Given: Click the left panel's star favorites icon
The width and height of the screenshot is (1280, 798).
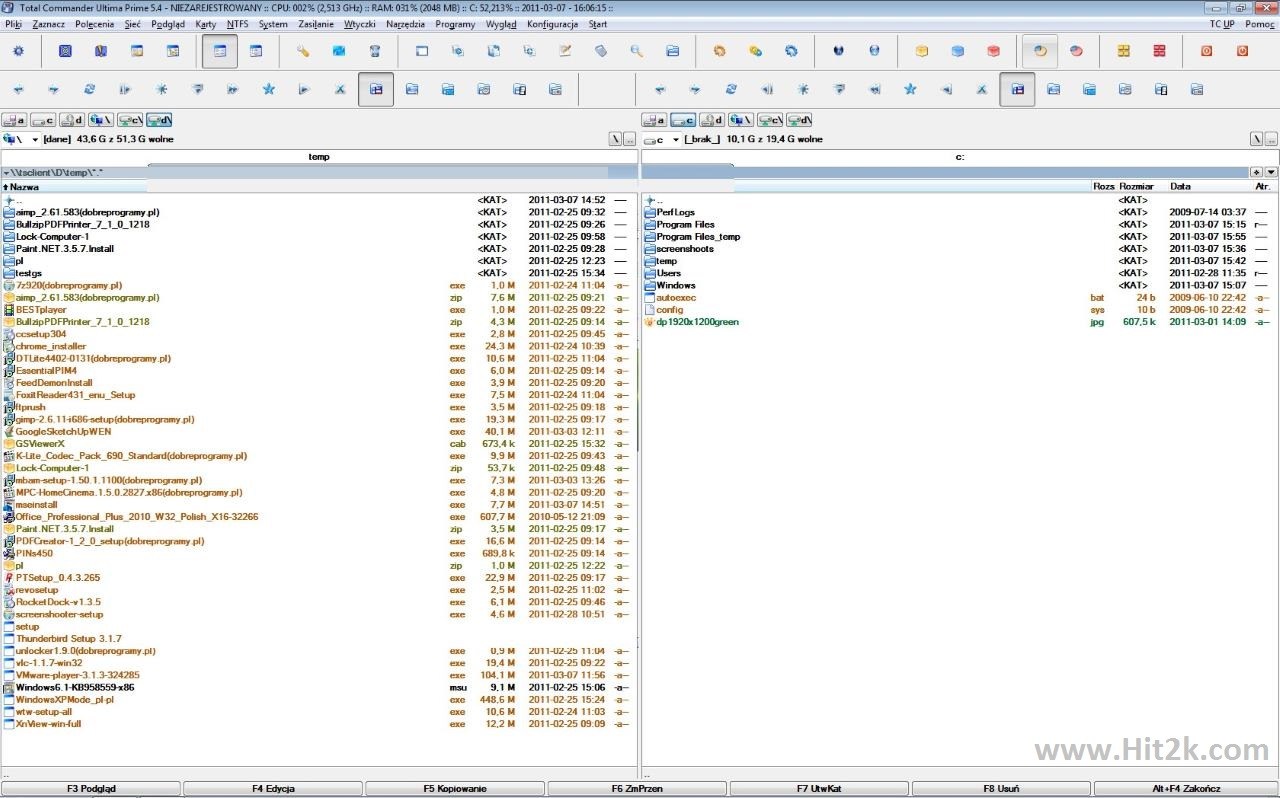Looking at the screenshot, I should coord(268,89).
